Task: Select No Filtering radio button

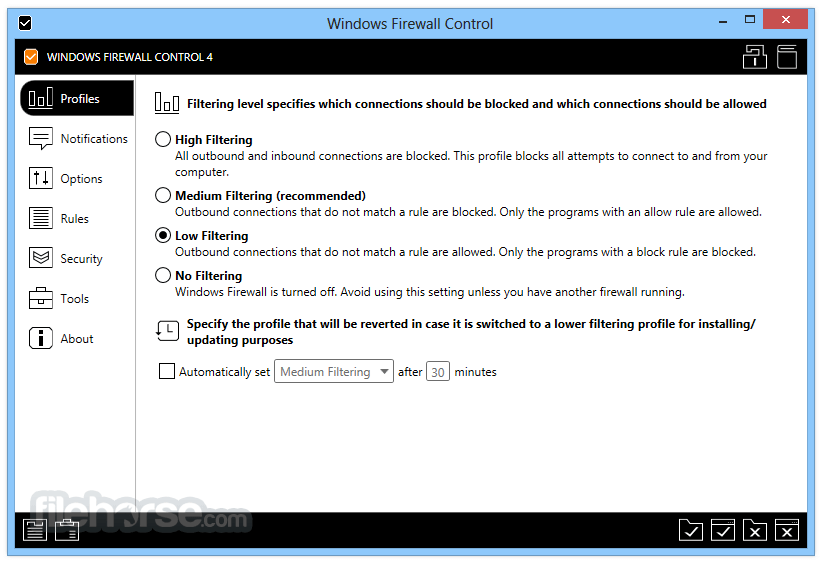Action: [163, 275]
